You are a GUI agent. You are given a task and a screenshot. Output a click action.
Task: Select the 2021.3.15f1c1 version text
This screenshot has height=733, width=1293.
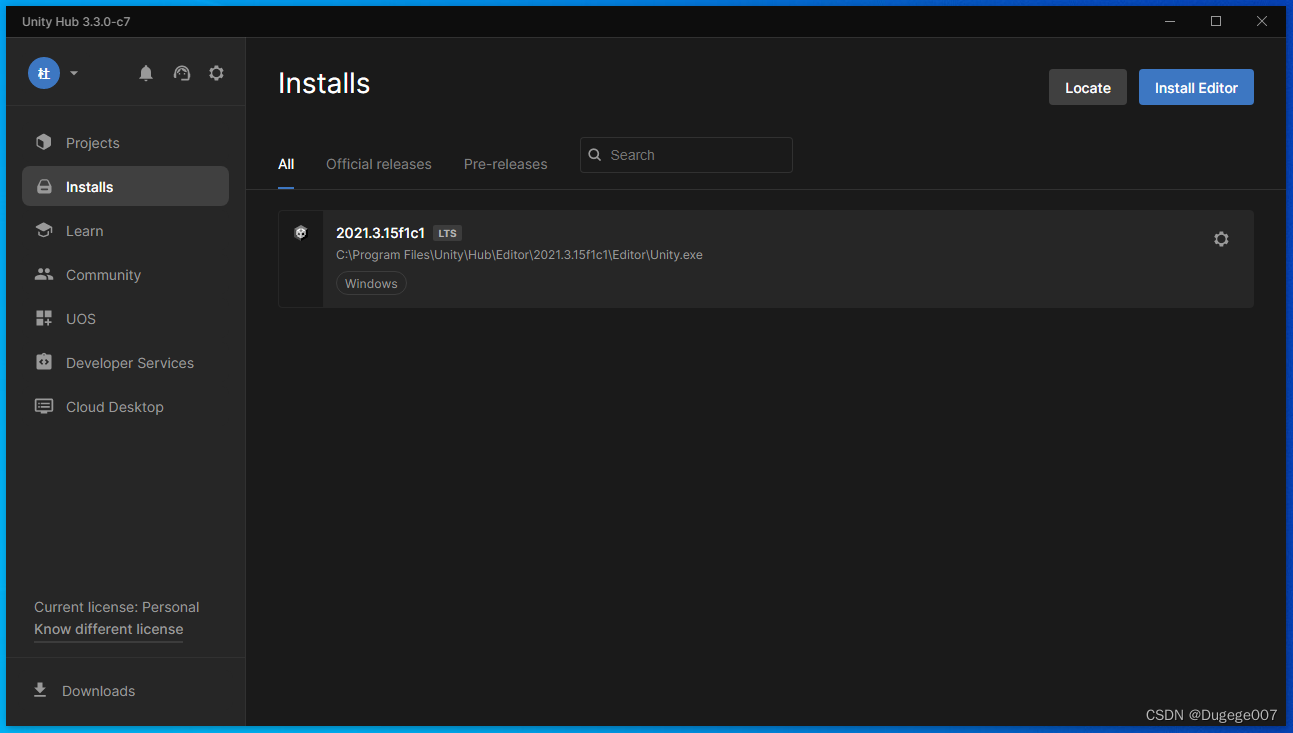click(380, 233)
